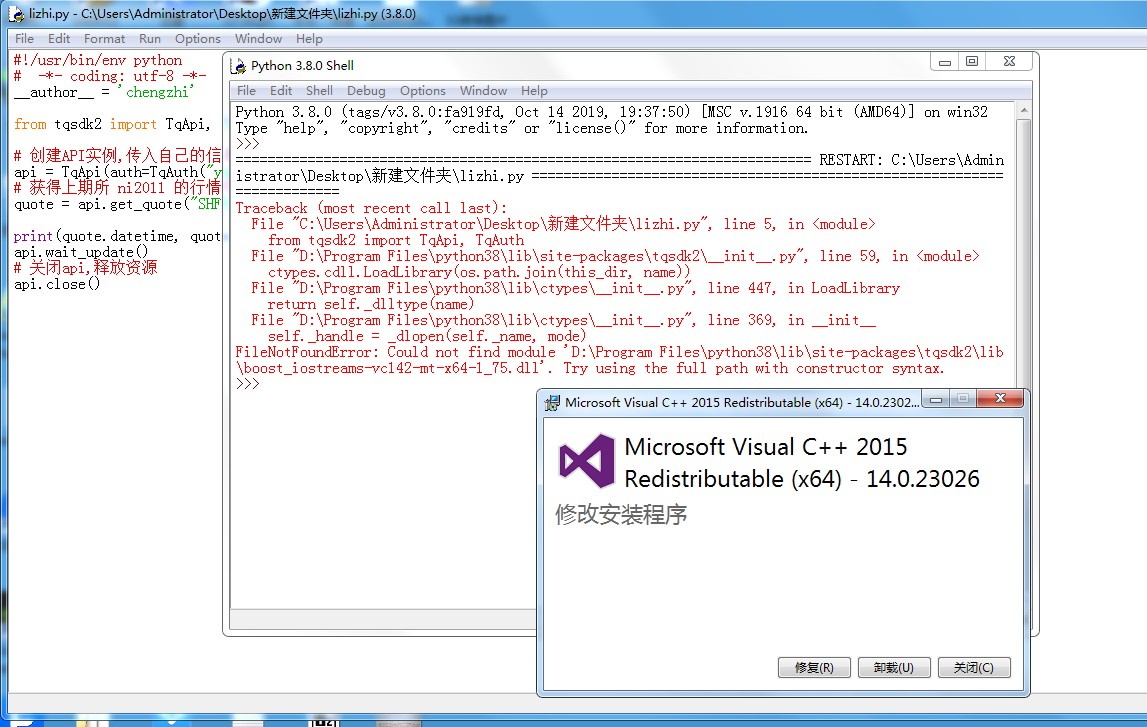Maximize the Python 3.8.0 Shell window
1147x727 pixels.
coord(971,61)
